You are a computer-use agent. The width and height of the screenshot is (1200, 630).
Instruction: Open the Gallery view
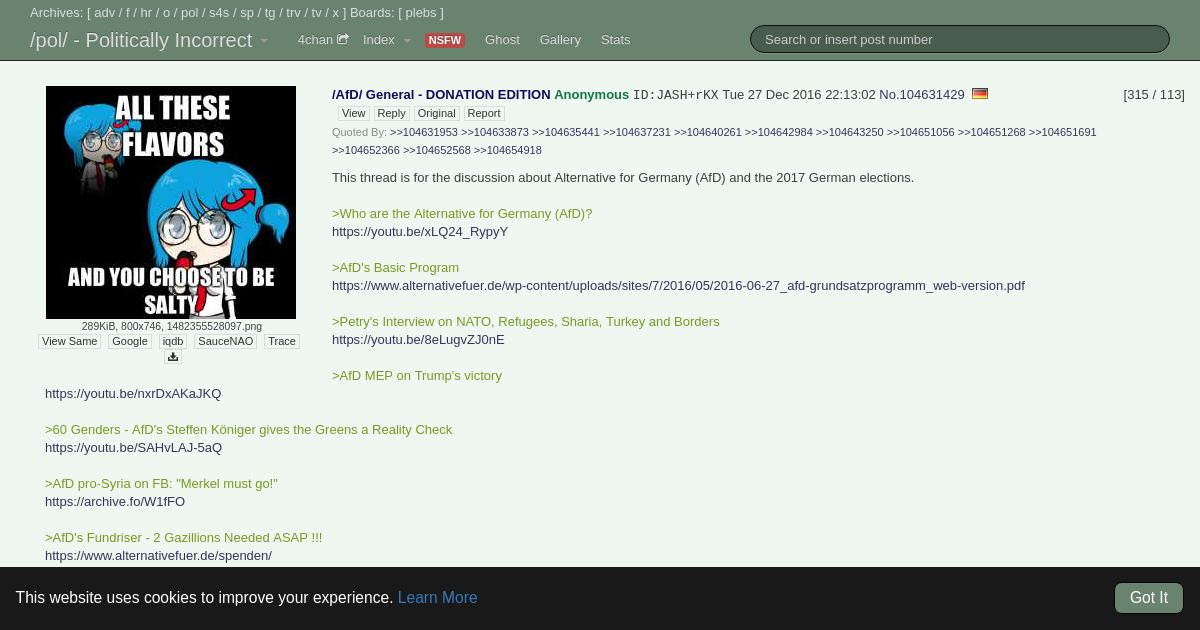[560, 40]
